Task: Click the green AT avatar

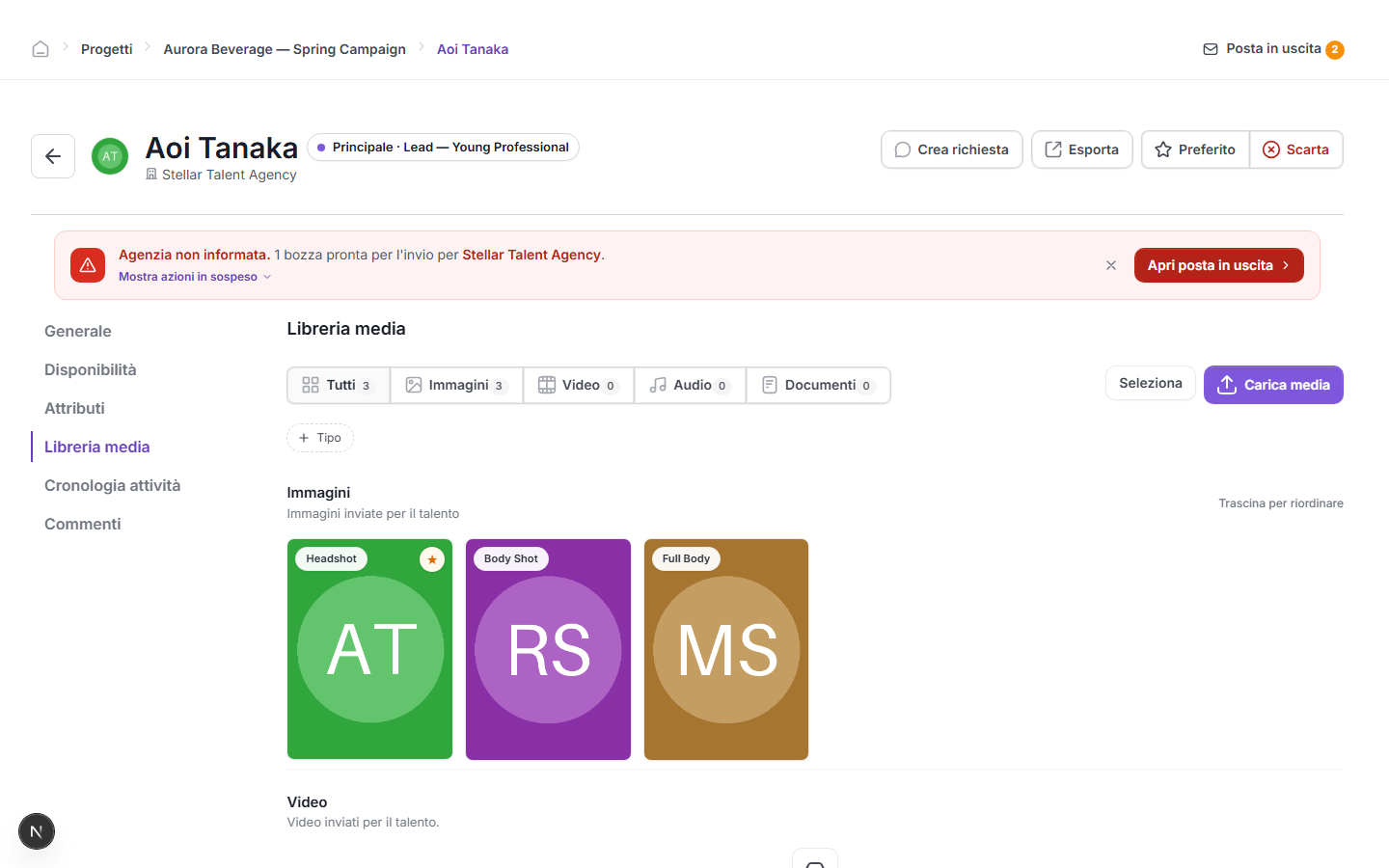Action: [x=110, y=156]
